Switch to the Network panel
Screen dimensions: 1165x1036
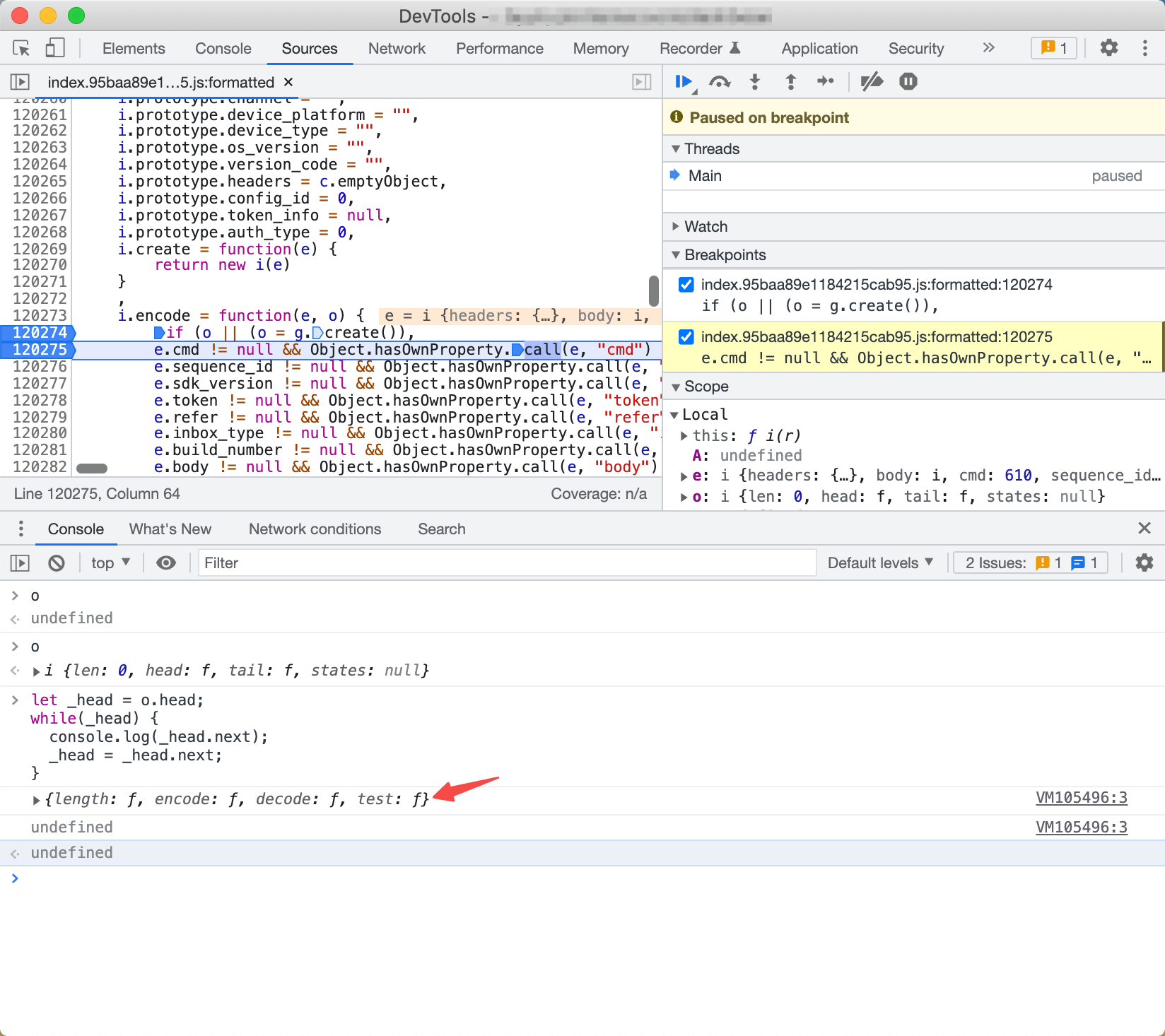pyautogui.click(x=397, y=48)
